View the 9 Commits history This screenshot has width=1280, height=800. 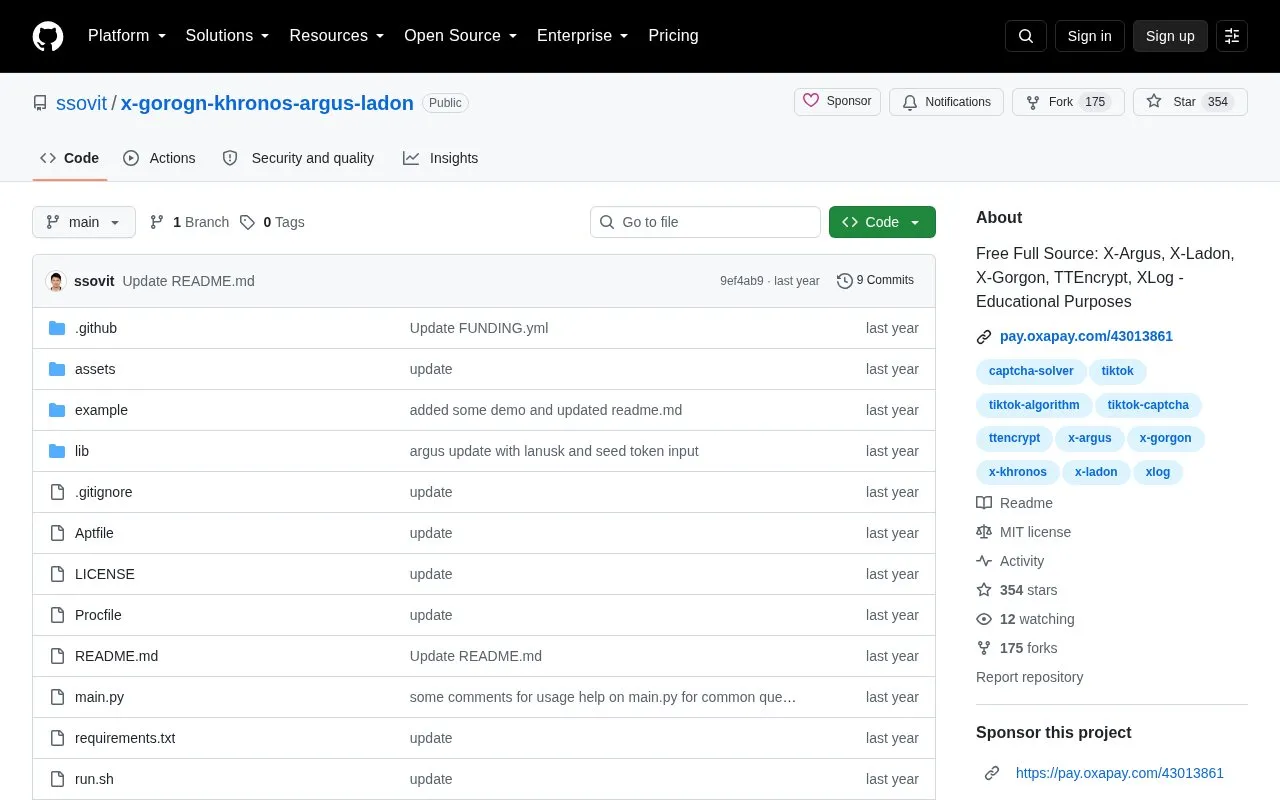click(x=875, y=281)
